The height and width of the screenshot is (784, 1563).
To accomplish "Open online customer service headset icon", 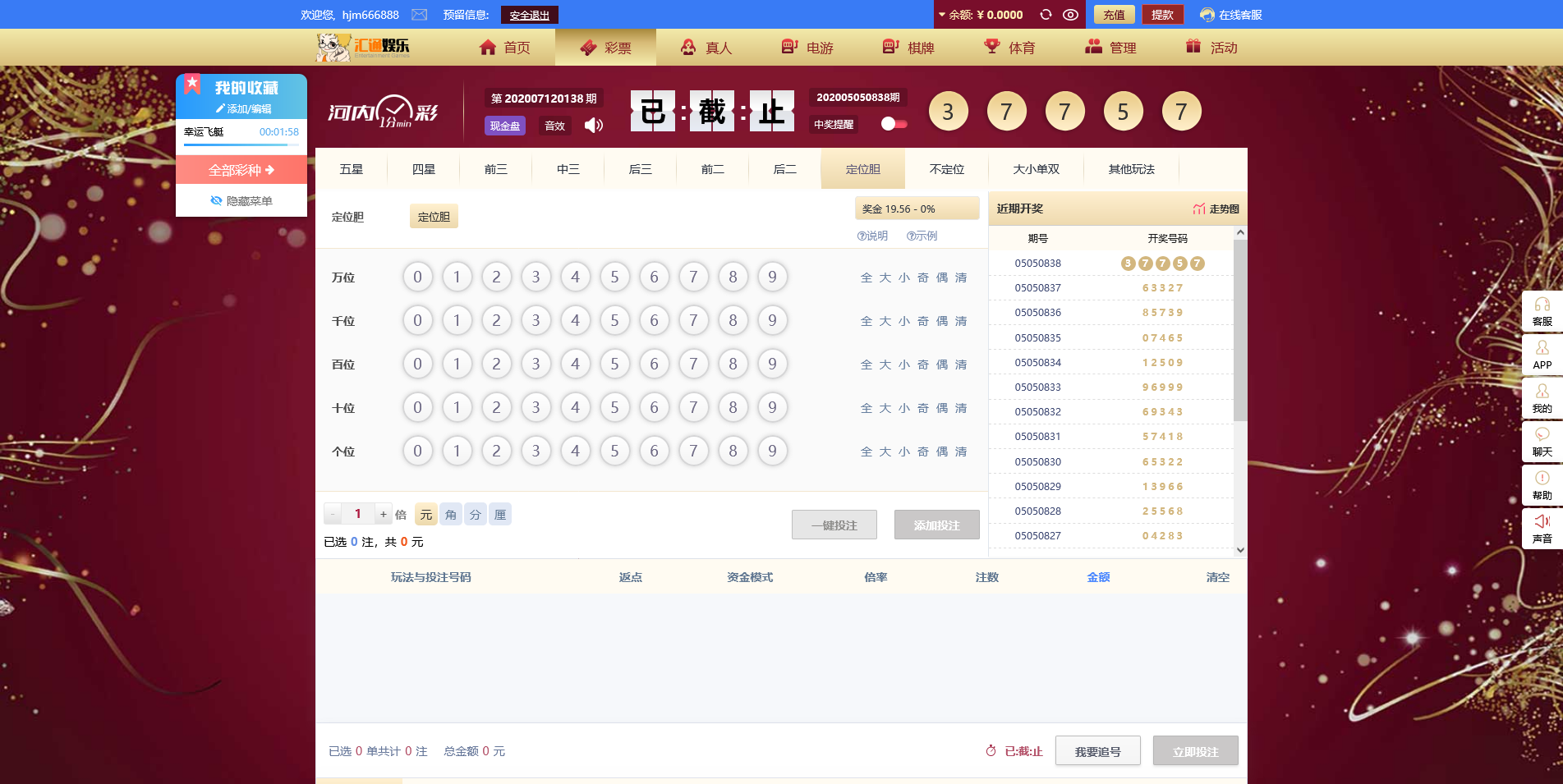I will click(1207, 15).
